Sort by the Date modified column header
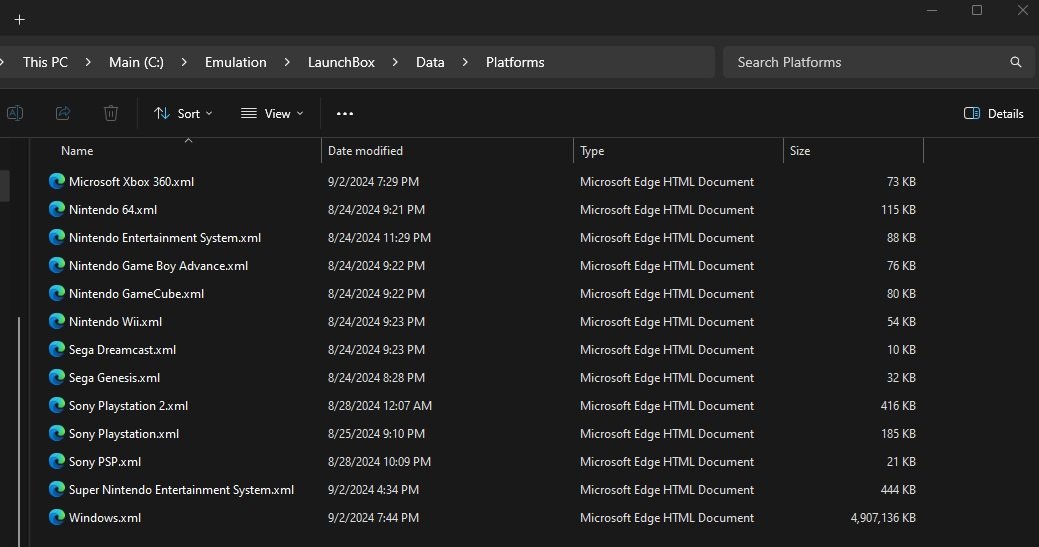 (365, 151)
